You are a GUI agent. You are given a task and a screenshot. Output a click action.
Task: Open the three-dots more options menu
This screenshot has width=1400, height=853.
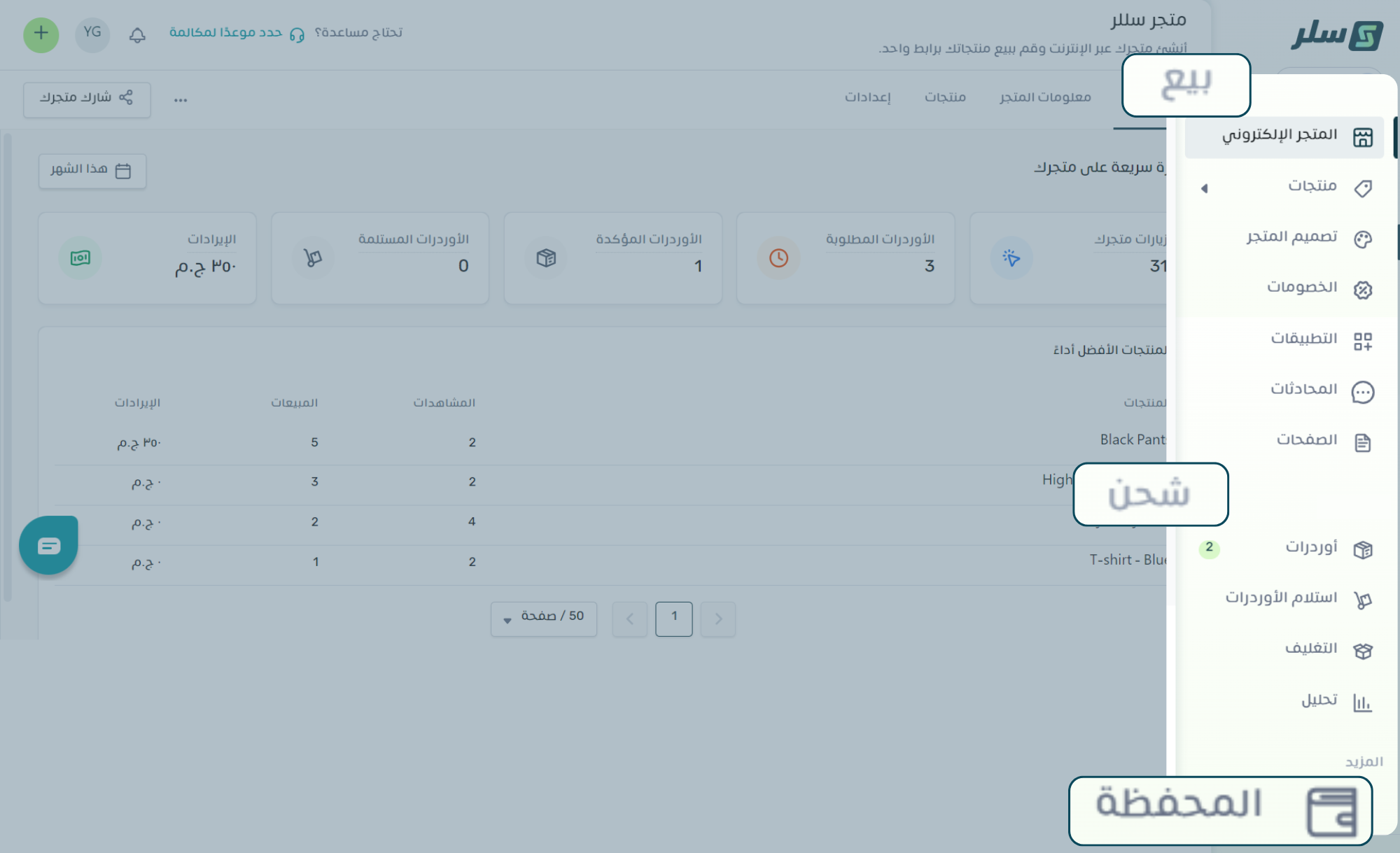point(181,100)
